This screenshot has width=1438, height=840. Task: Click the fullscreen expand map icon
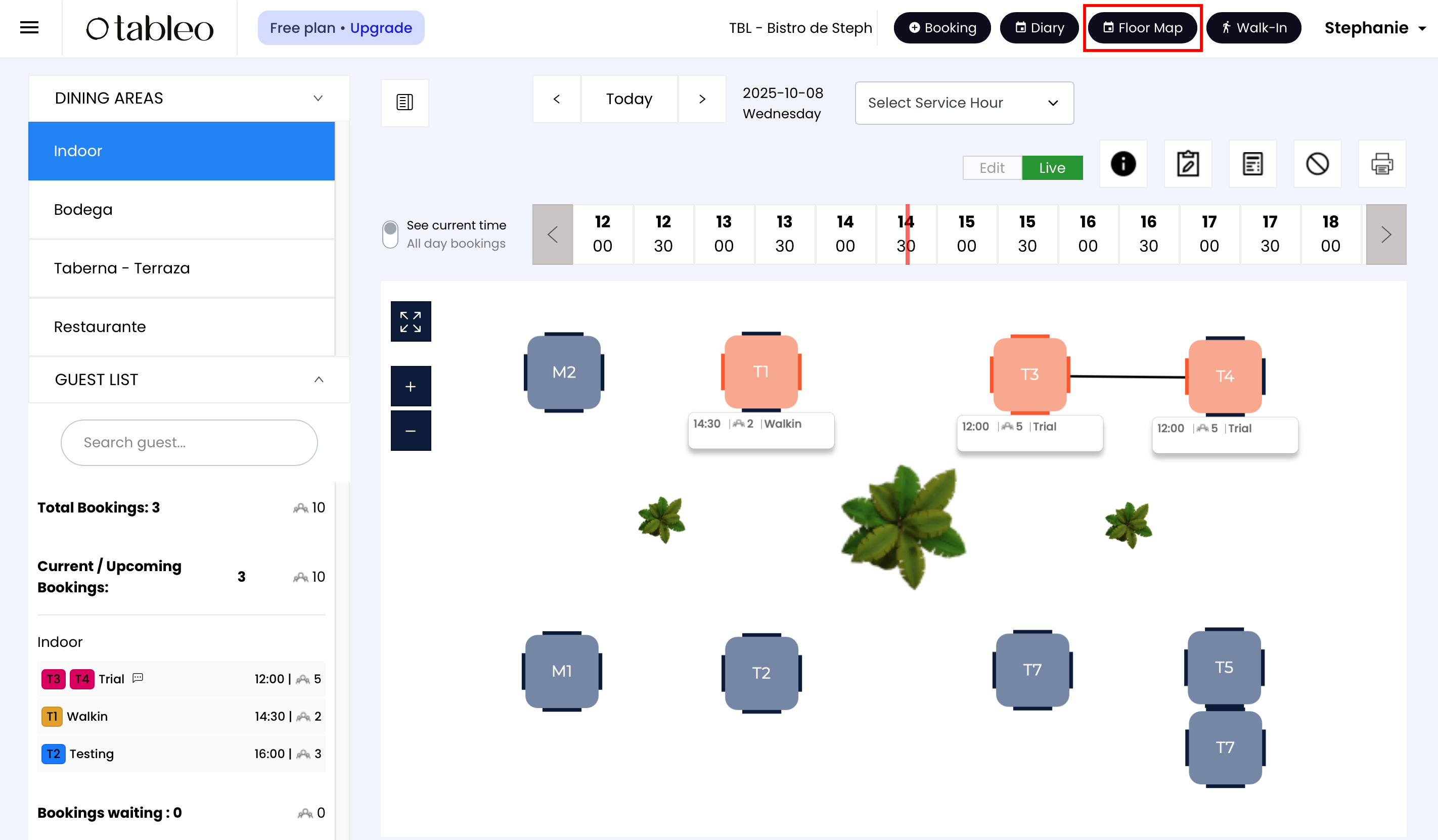point(410,321)
